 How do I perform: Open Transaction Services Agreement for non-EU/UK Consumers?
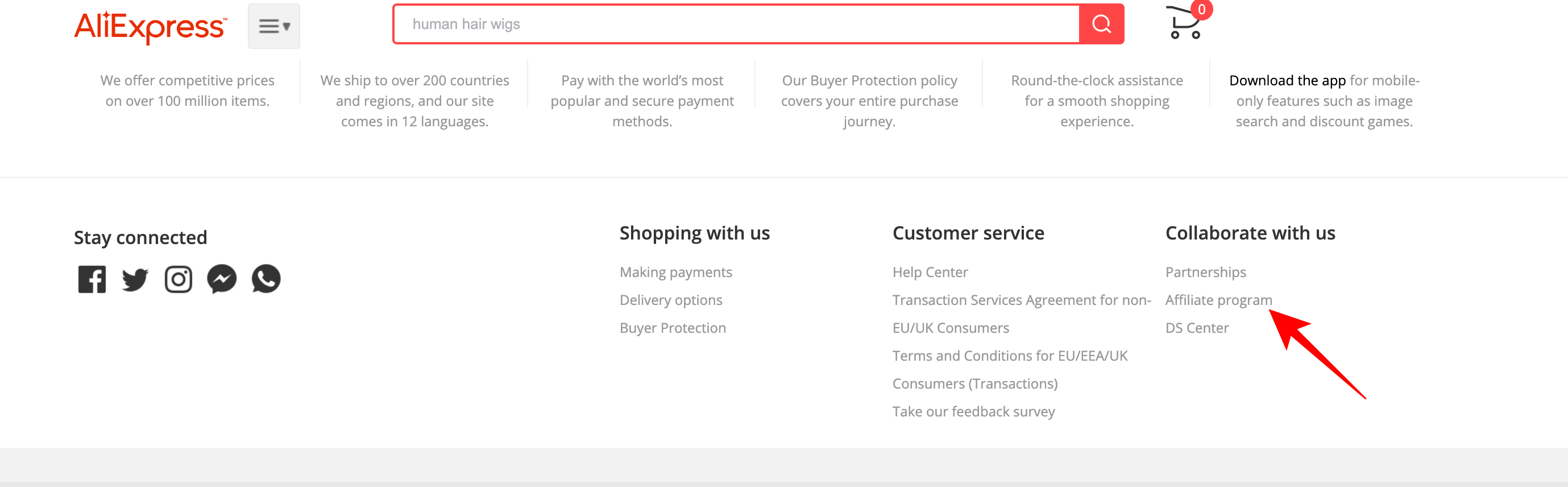(1021, 300)
